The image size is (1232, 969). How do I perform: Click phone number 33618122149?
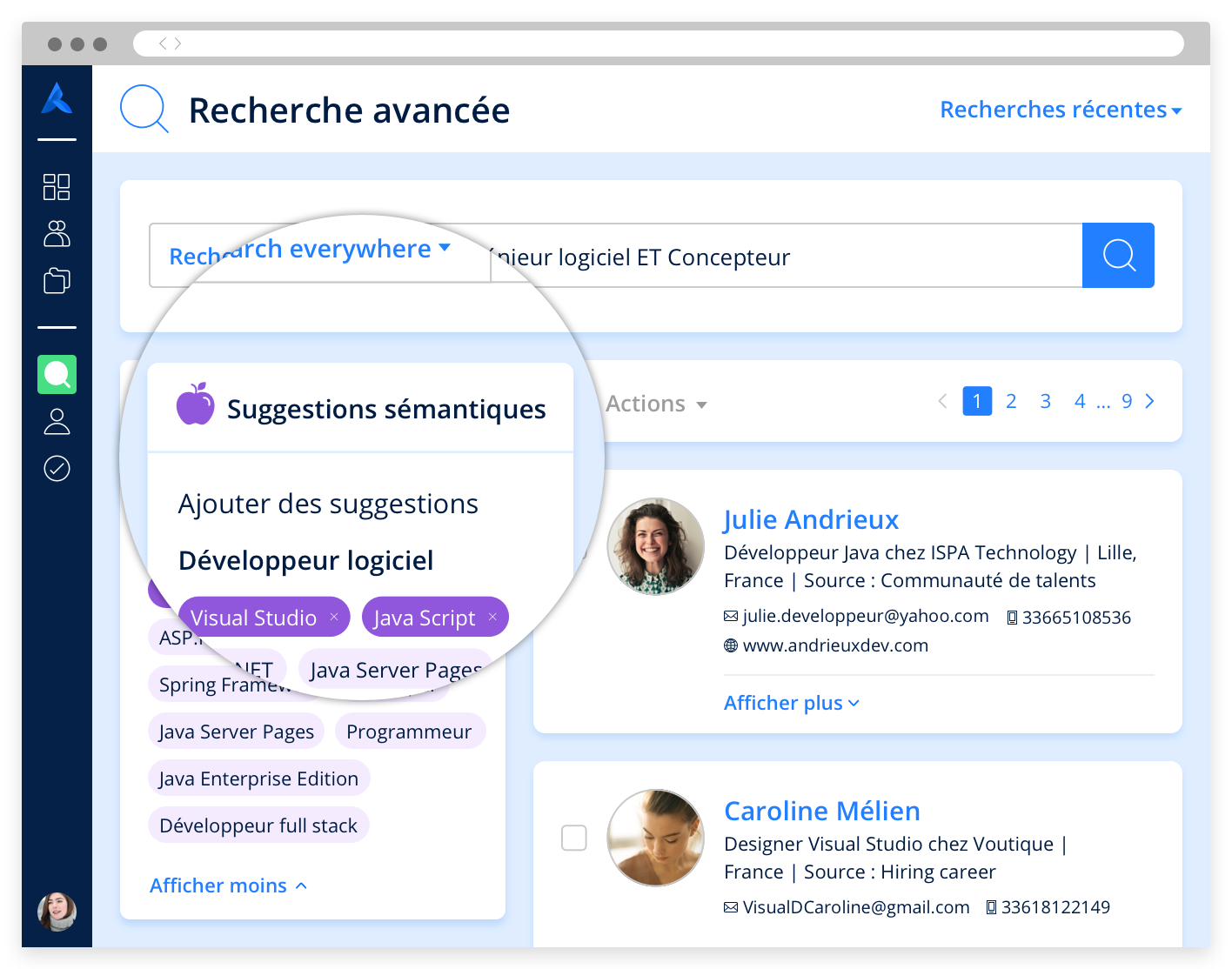1055,907
